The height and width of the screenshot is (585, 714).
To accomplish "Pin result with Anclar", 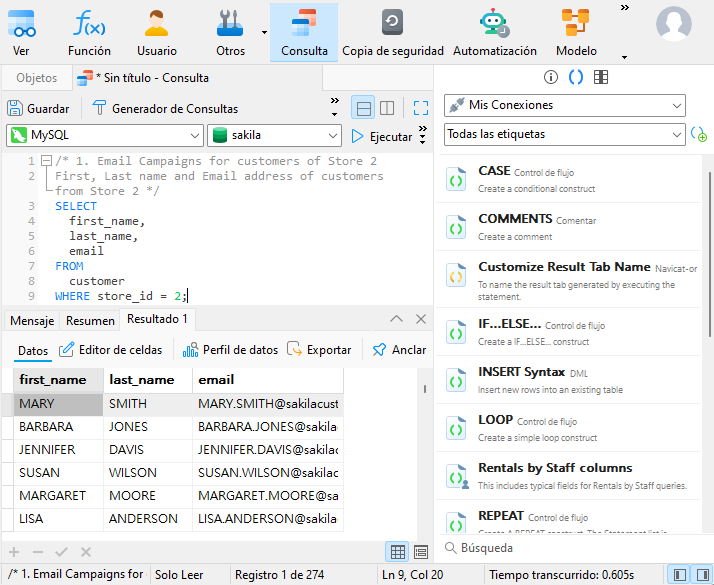I will 399,350.
